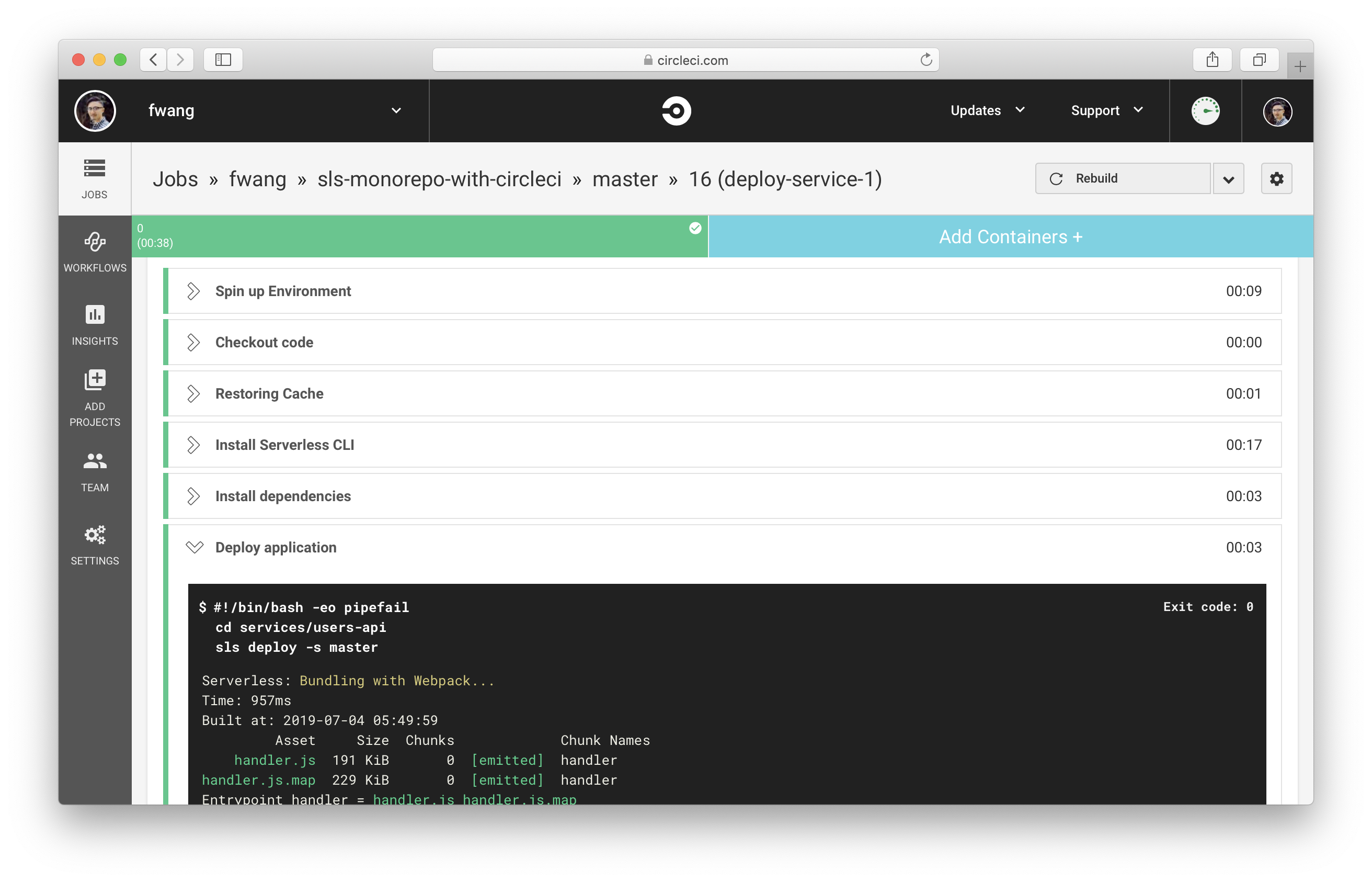Click the Safari share icon
This screenshot has width=1372, height=882.
point(1213,60)
